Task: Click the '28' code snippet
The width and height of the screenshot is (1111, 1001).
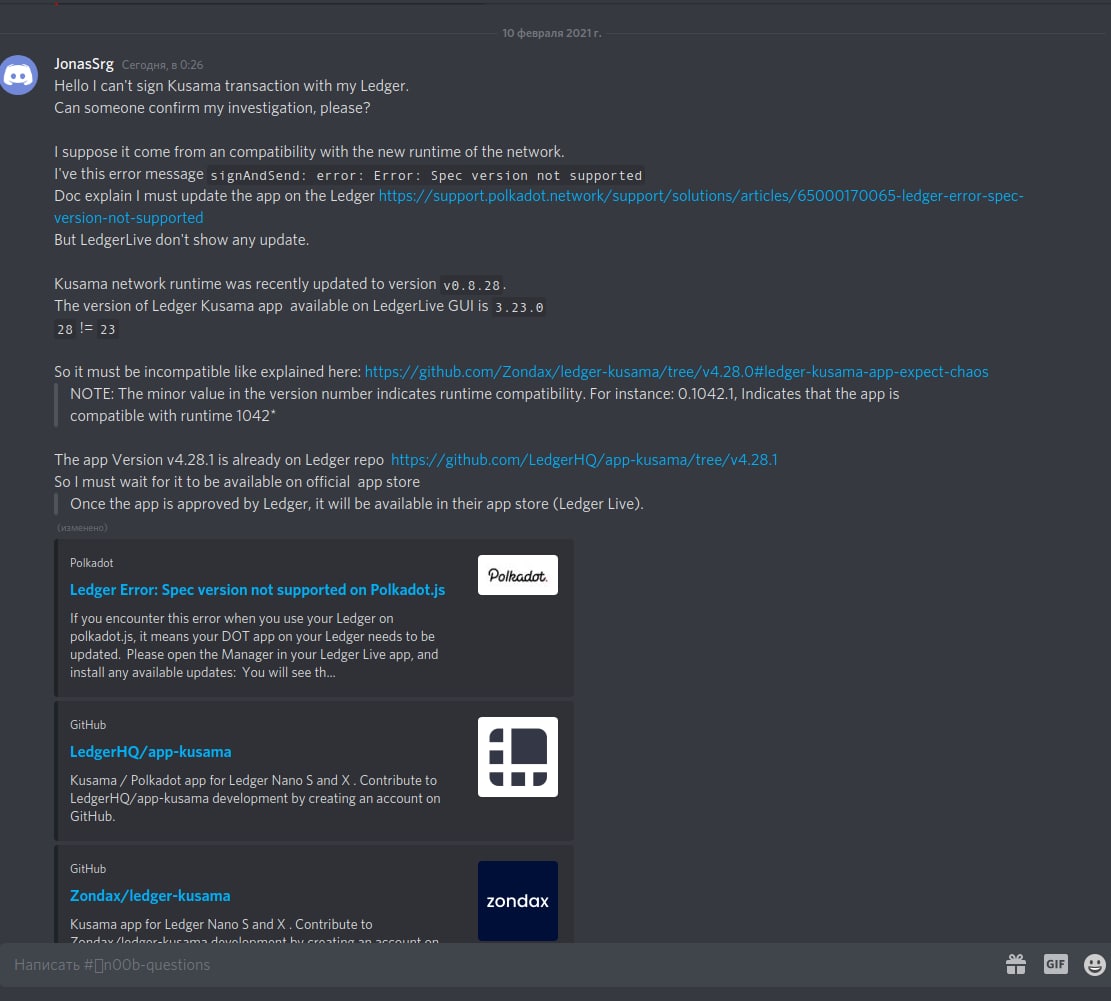Action: coord(64,329)
